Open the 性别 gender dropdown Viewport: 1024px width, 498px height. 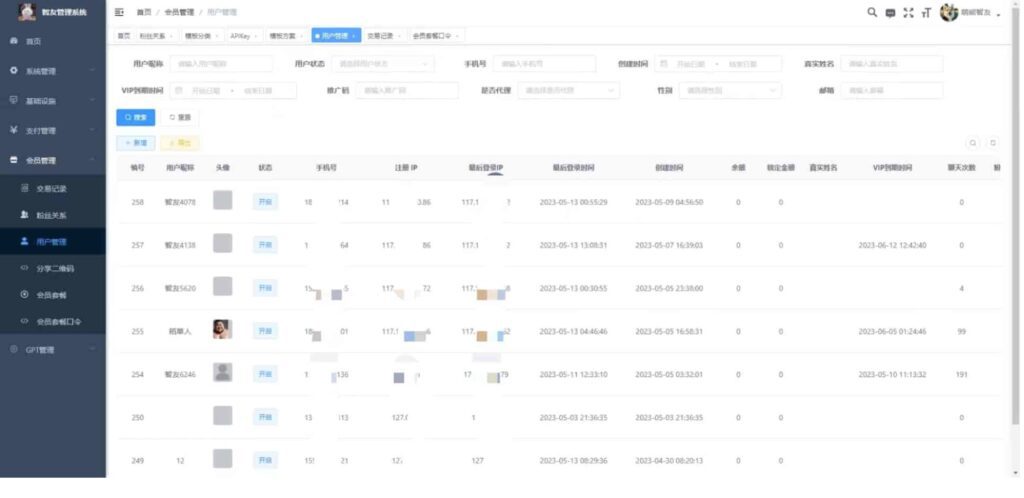(730, 91)
